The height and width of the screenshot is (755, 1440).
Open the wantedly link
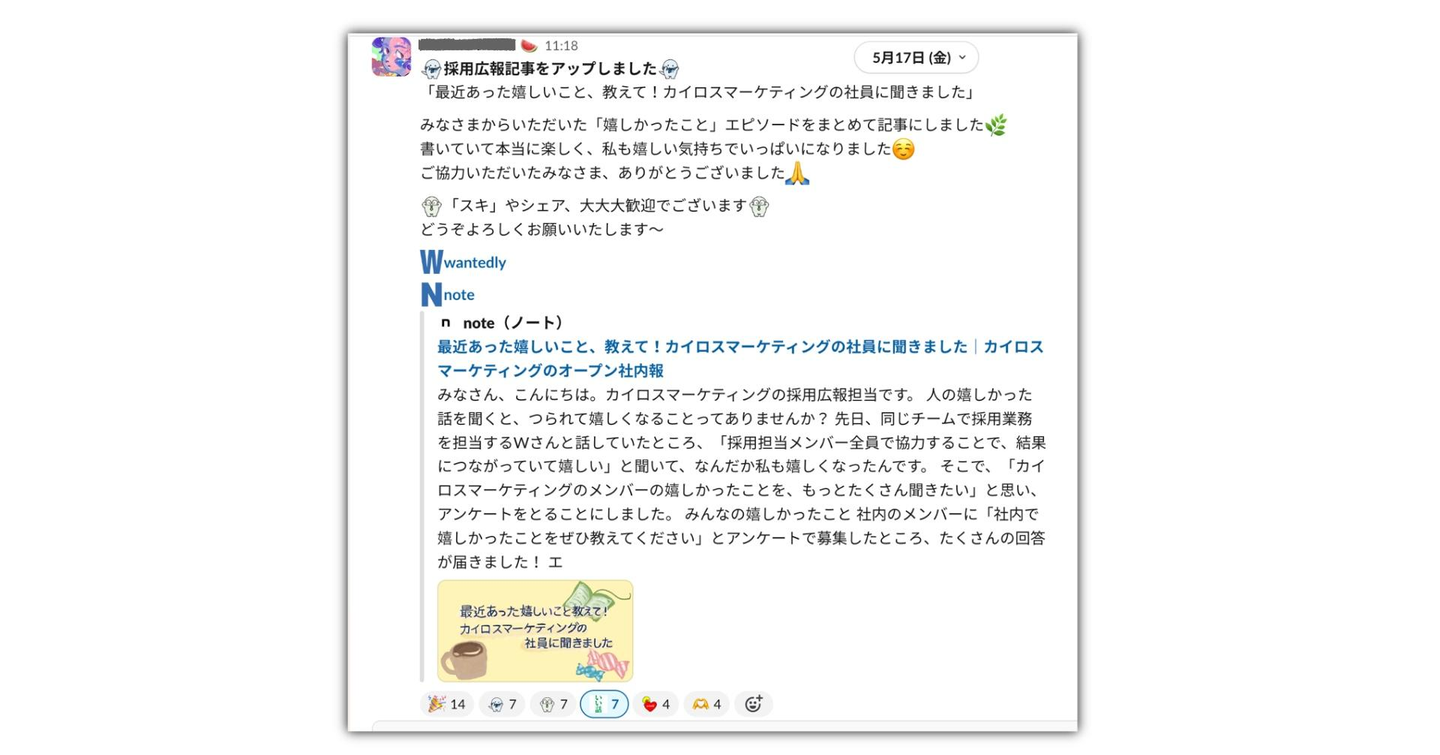click(x=475, y=263)
